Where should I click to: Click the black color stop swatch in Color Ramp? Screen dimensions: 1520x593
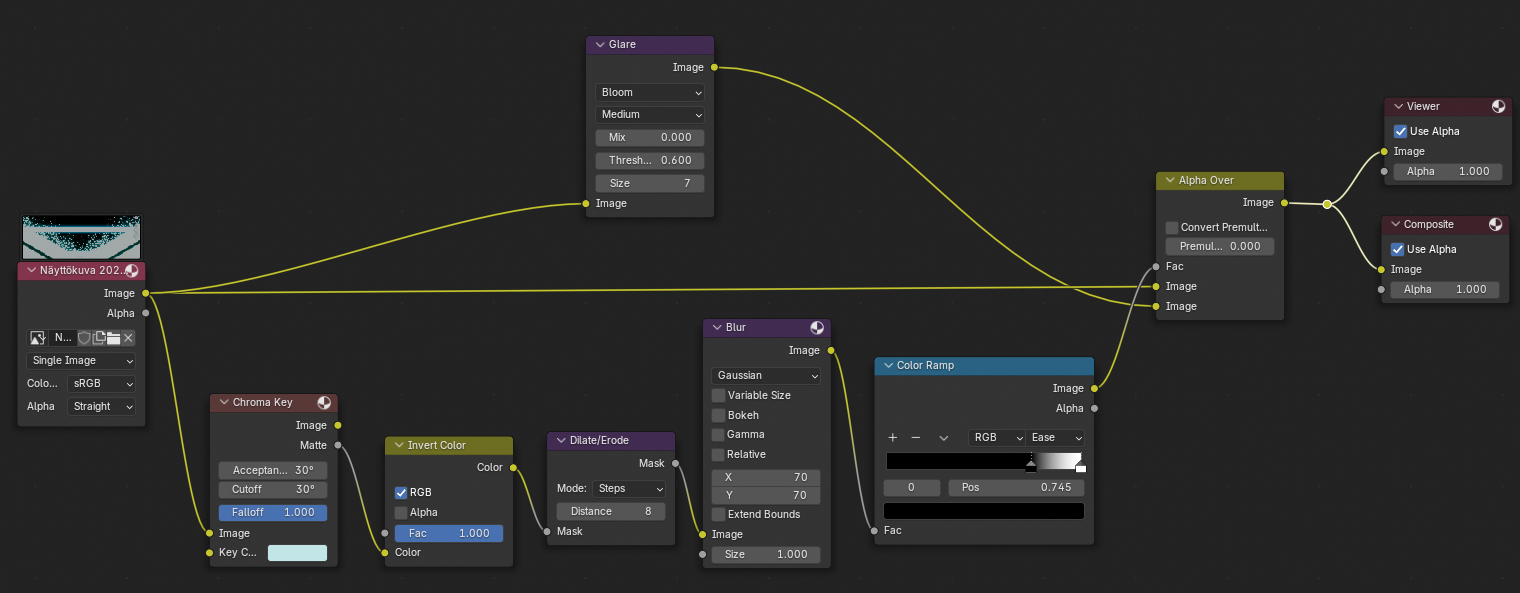[x=984, y=511]
